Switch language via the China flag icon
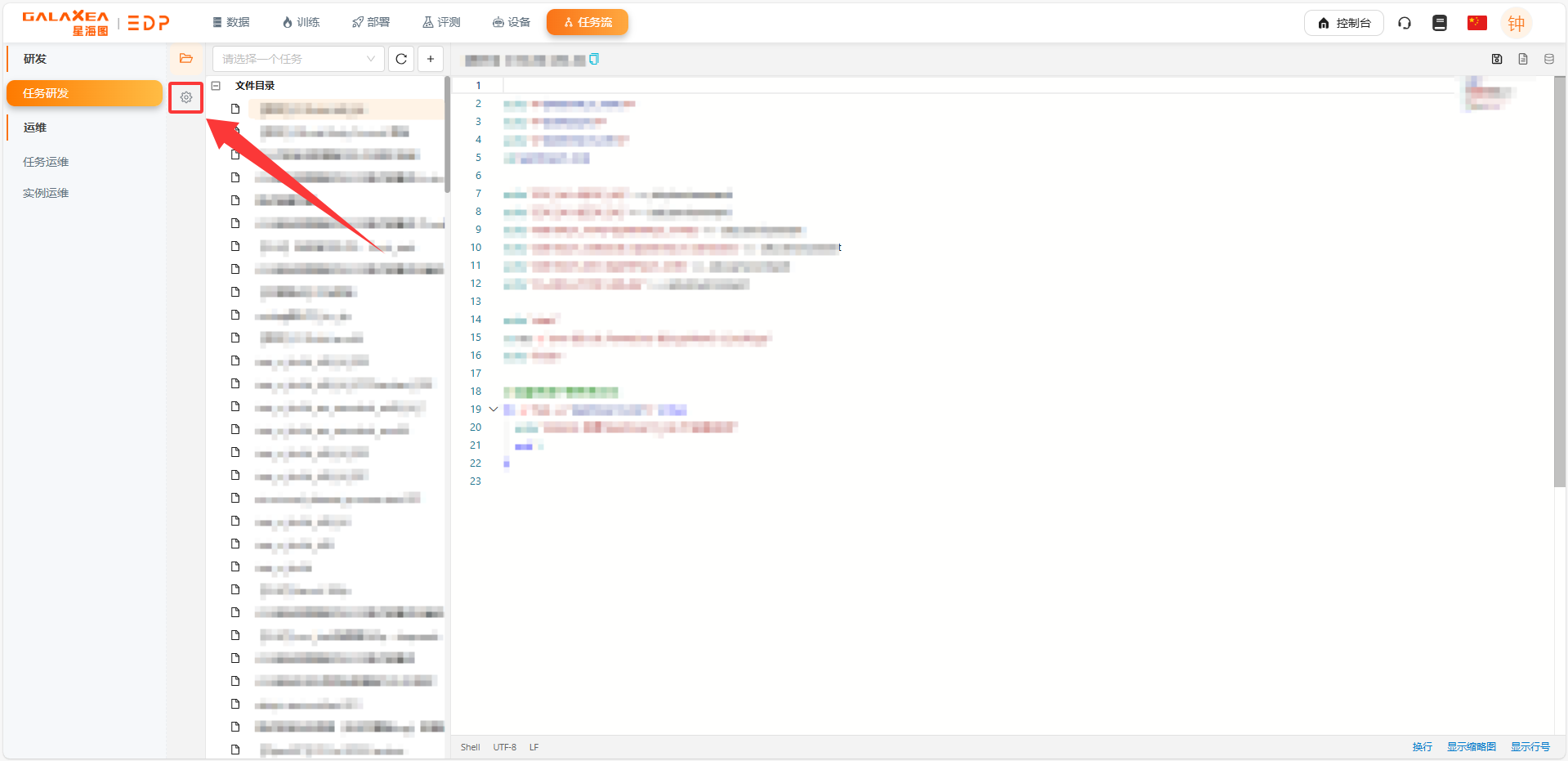Image resolution: width=1568 pixels, height=761 pixels. pos(1476,23)
